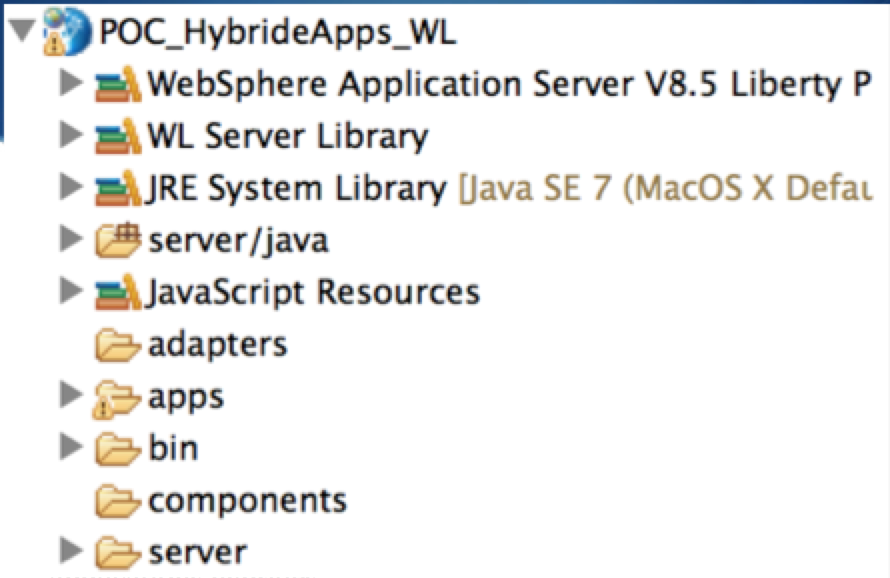Select the WL Server Library entry

tap(287, 135)
